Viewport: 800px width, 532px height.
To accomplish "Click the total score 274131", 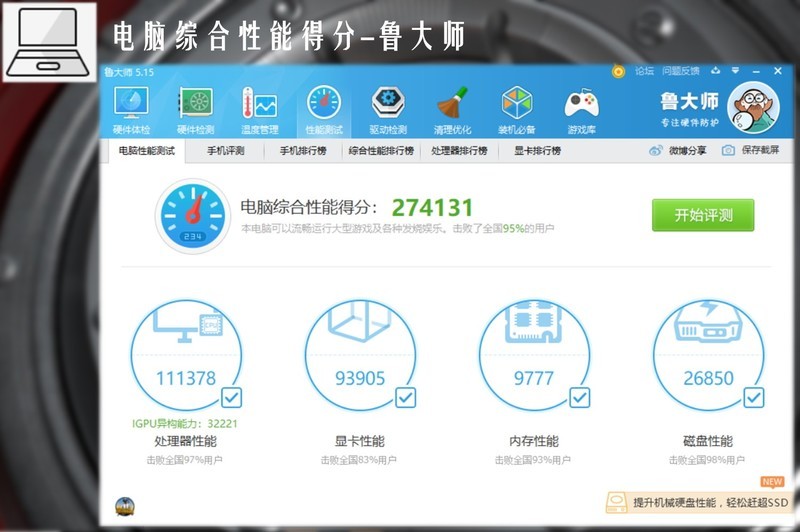I will click(x=433, y=208).
